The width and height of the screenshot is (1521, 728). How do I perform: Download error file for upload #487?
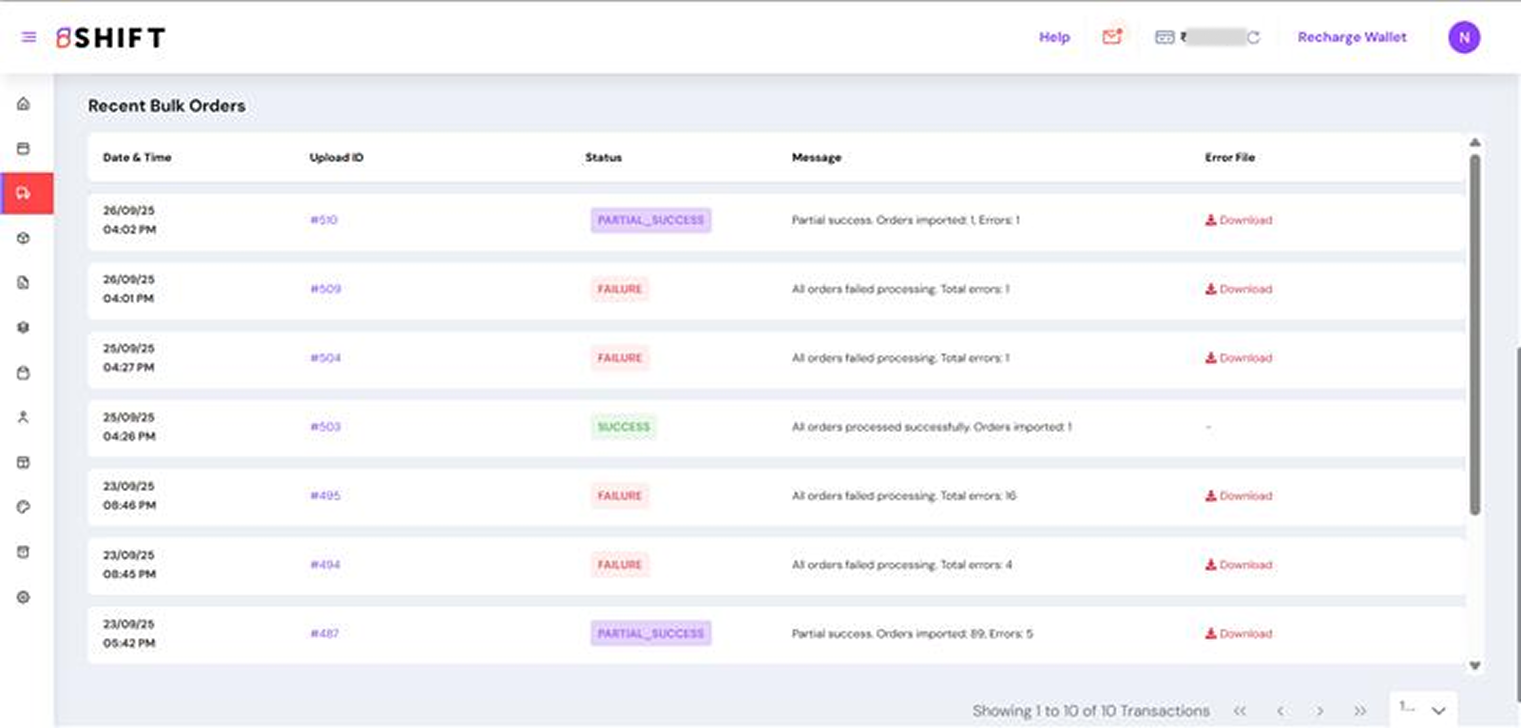pos(1239,634)
